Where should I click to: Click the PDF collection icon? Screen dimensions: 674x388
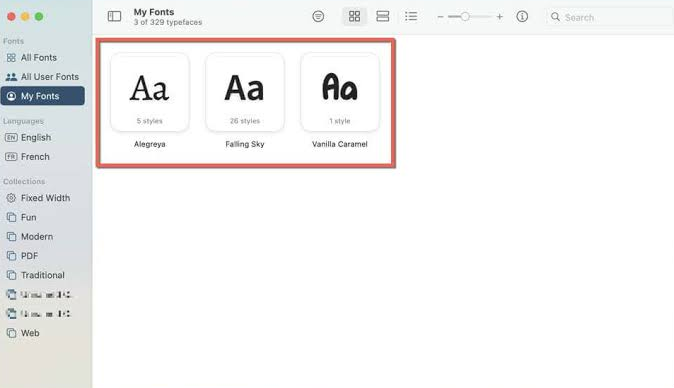11,256
